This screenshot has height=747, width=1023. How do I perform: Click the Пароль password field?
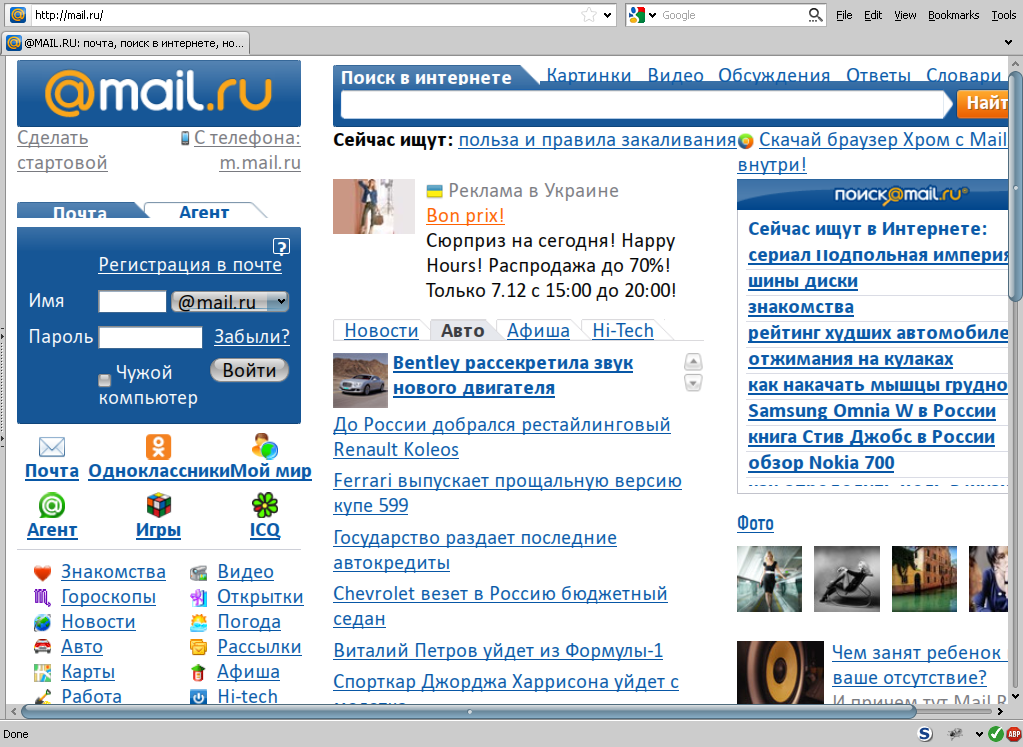(150, 337)
